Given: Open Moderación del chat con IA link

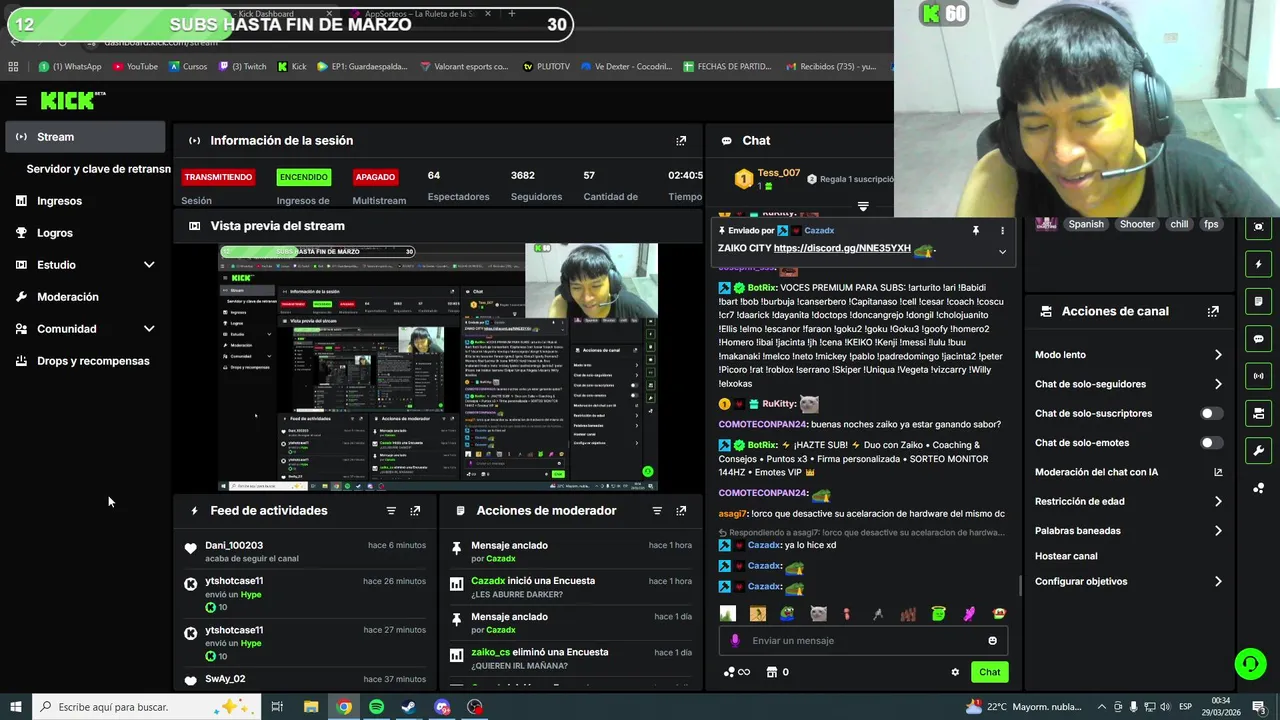Looking at the screenshot, I should [1129, 472].
